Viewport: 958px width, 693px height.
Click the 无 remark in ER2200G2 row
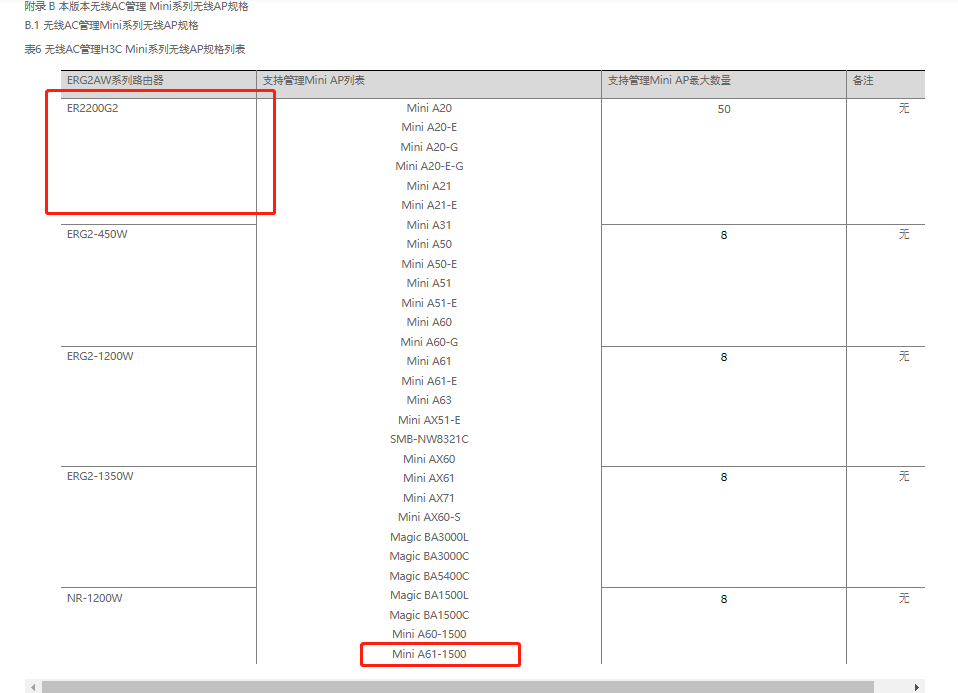click(x=904, y=108)
